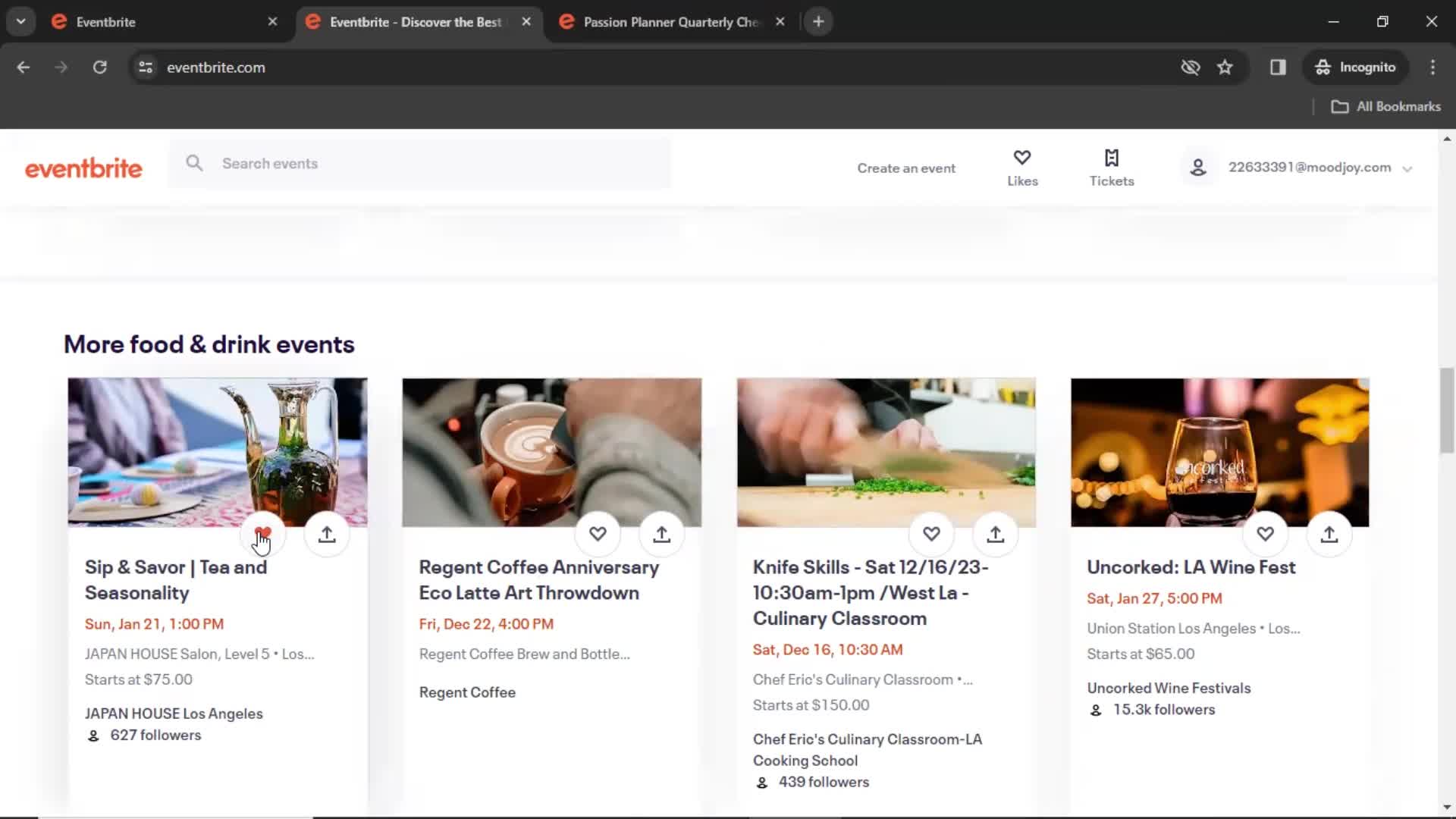Click share icon on Uncorked LA Wine Fest
This screenshot has width=1456, height=819.
click(1329, 534)
